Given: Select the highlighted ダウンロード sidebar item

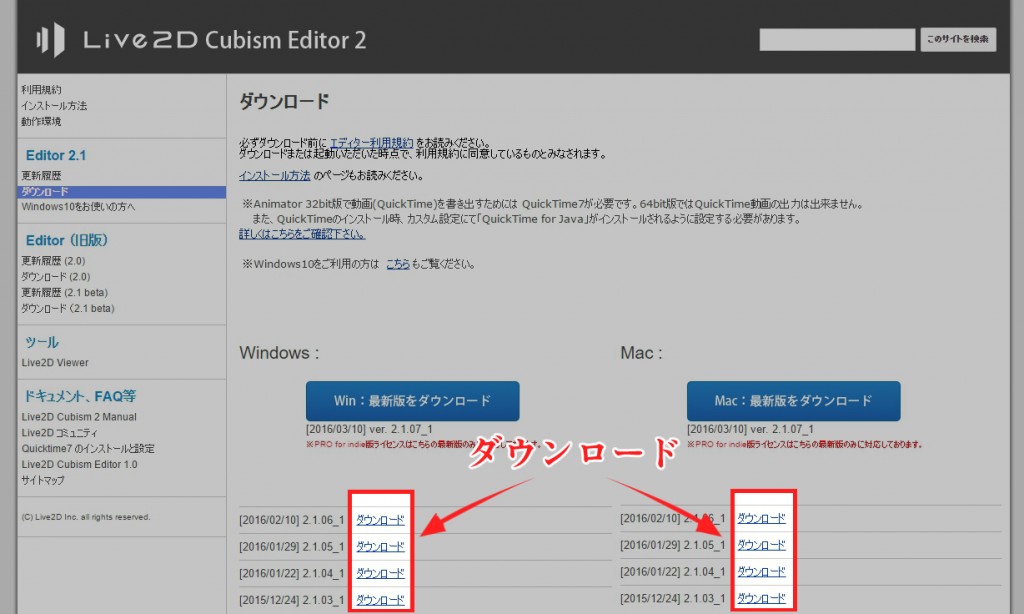Looking at the screenshot, I should tap(122, 191).
